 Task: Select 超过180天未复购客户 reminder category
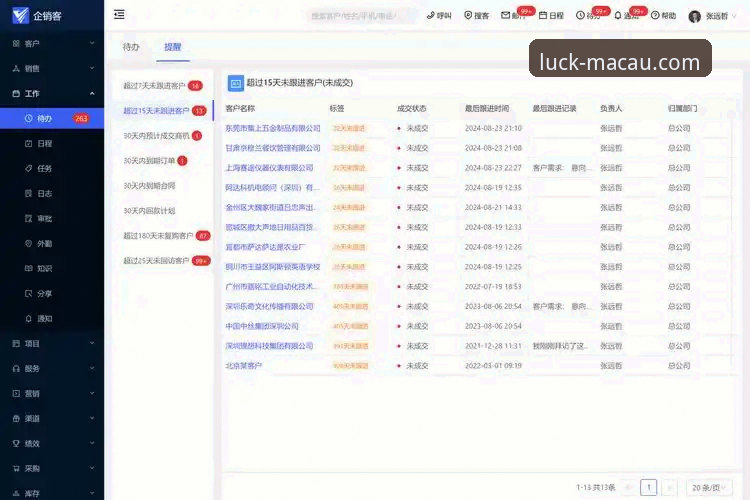tap(163, 236)
